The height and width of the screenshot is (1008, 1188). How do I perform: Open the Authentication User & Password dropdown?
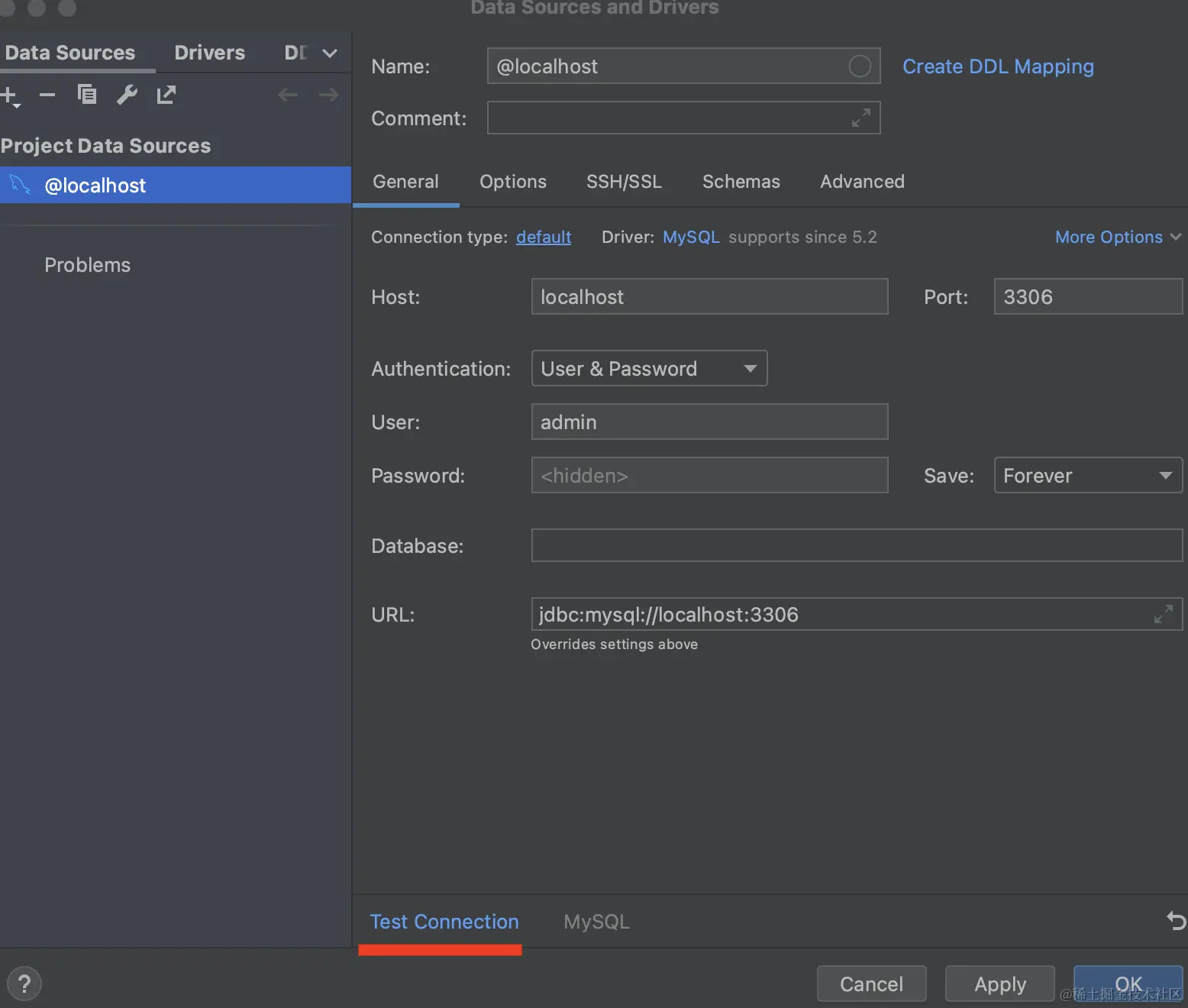point(649,368)
